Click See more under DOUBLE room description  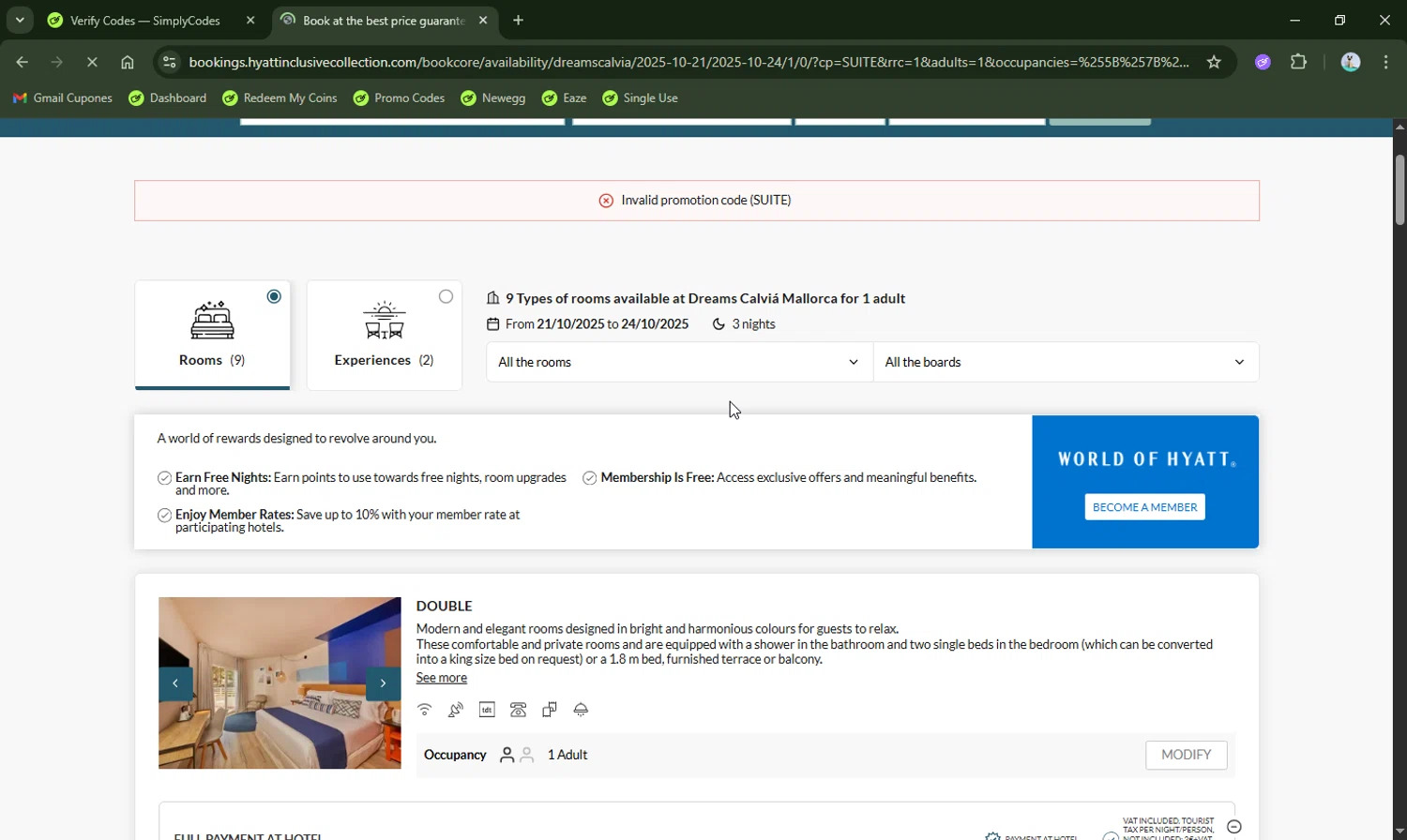point(441,678)
